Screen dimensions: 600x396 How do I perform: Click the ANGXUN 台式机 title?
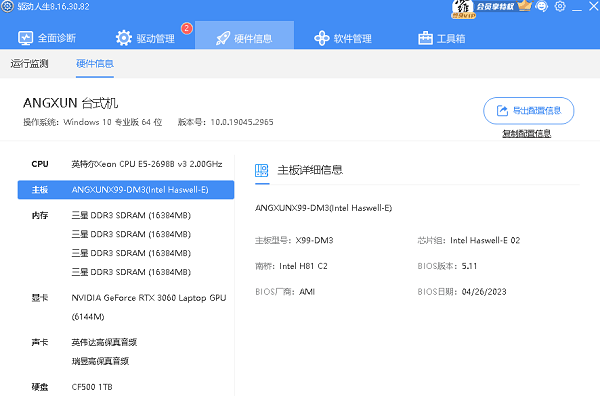tap(70, 103)
